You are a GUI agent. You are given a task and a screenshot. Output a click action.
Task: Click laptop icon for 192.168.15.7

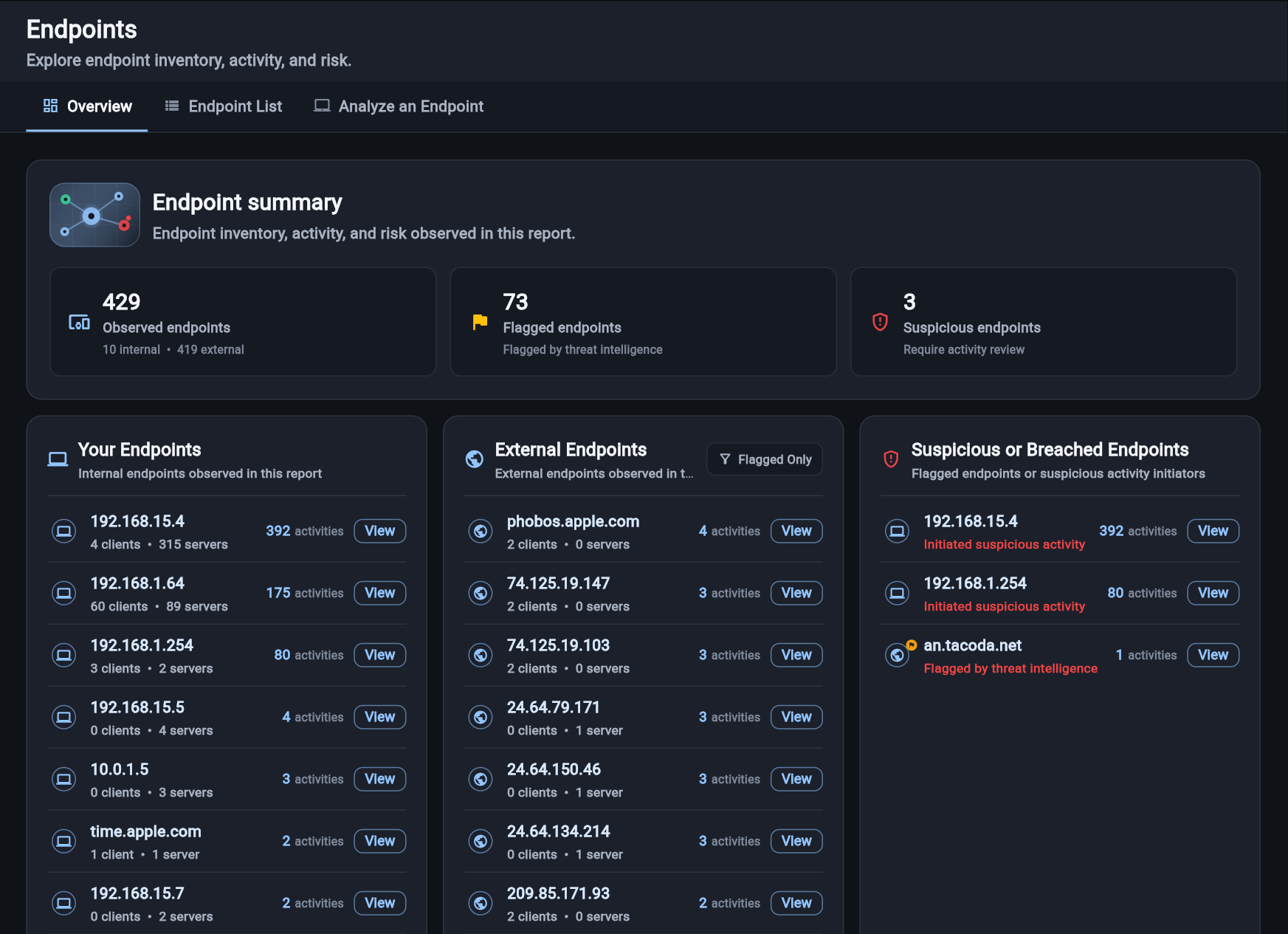tap(64, 903)
